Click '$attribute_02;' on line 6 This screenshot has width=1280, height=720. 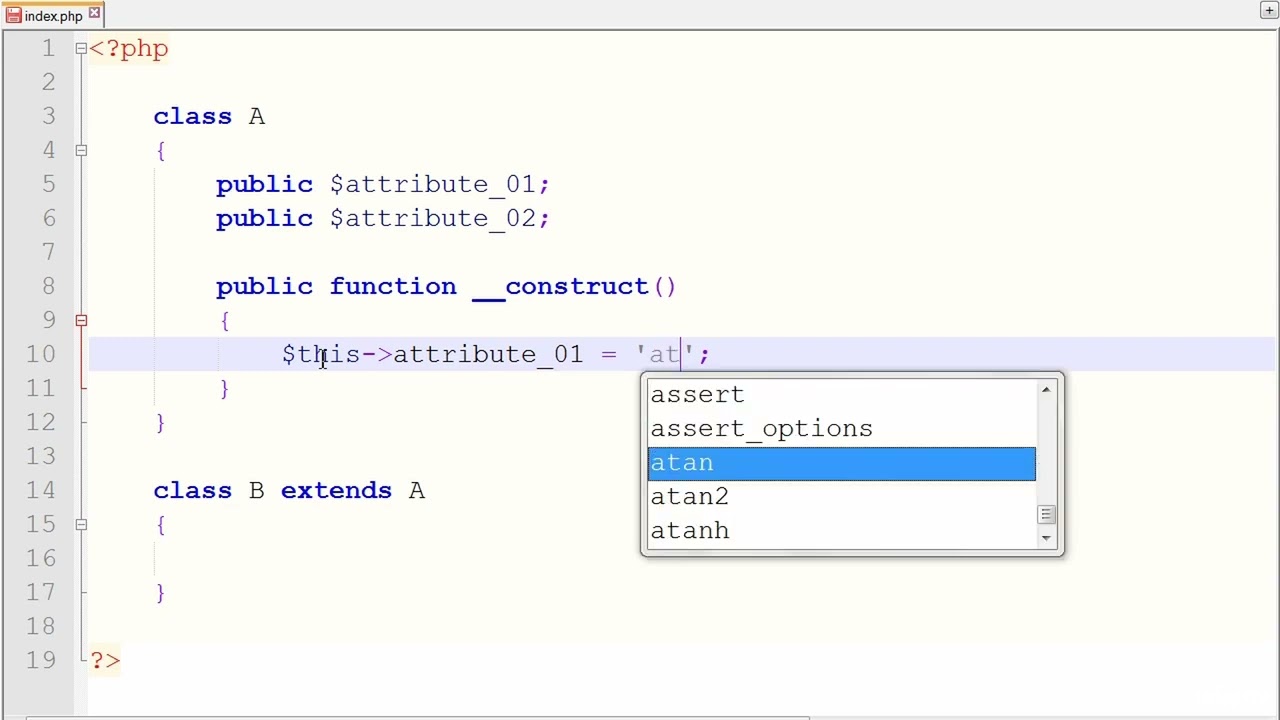pos(439,219)
